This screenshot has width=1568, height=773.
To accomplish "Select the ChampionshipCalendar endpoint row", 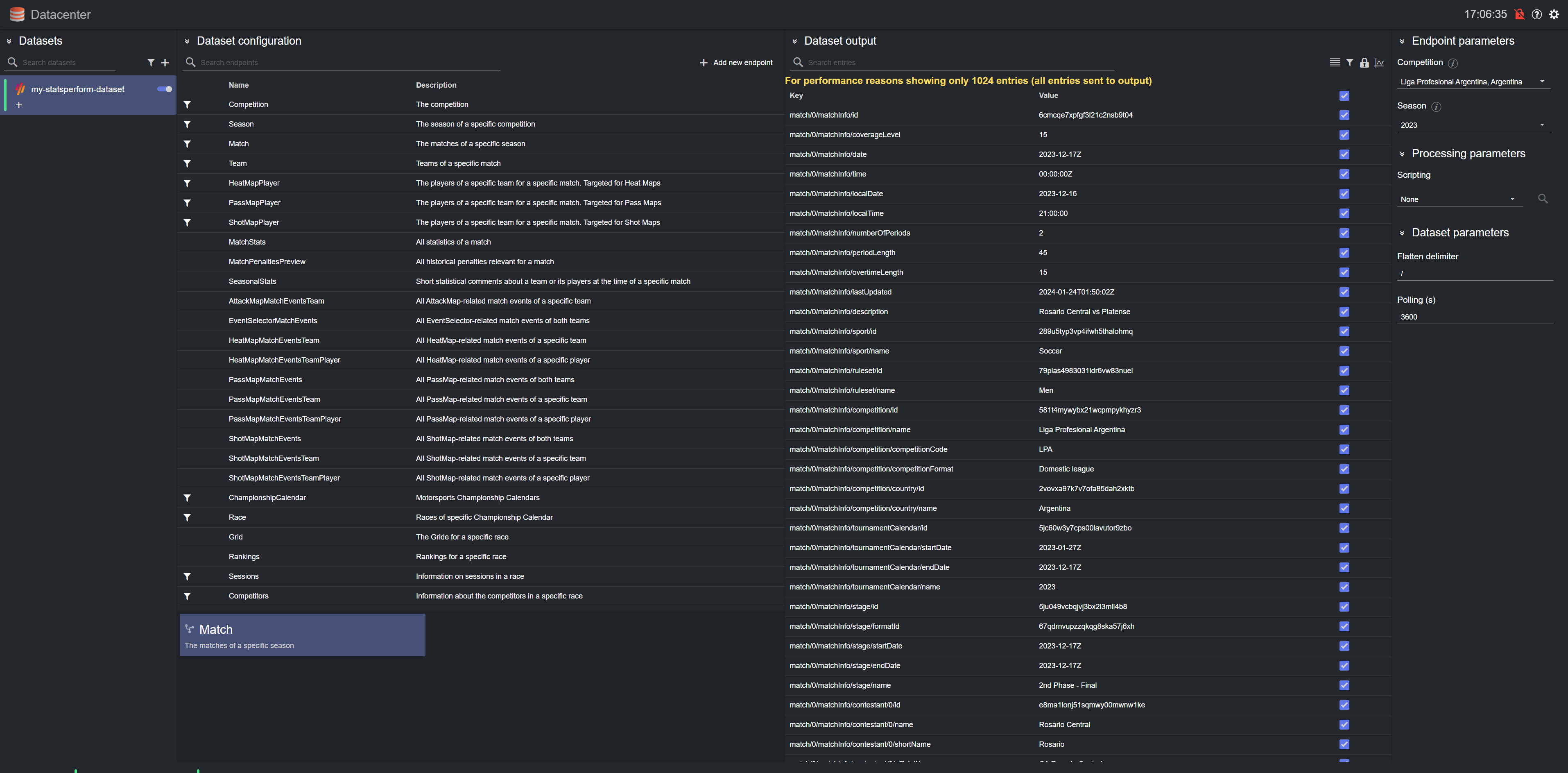I will (267, 498).
